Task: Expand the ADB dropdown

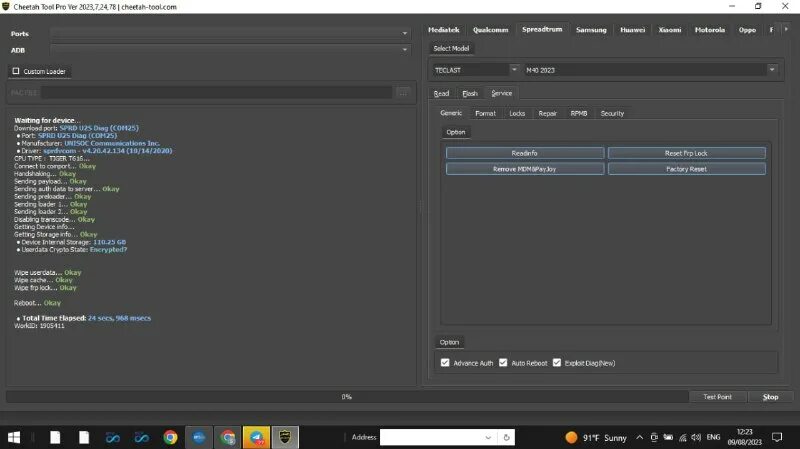Action: (x=405, y=50)
